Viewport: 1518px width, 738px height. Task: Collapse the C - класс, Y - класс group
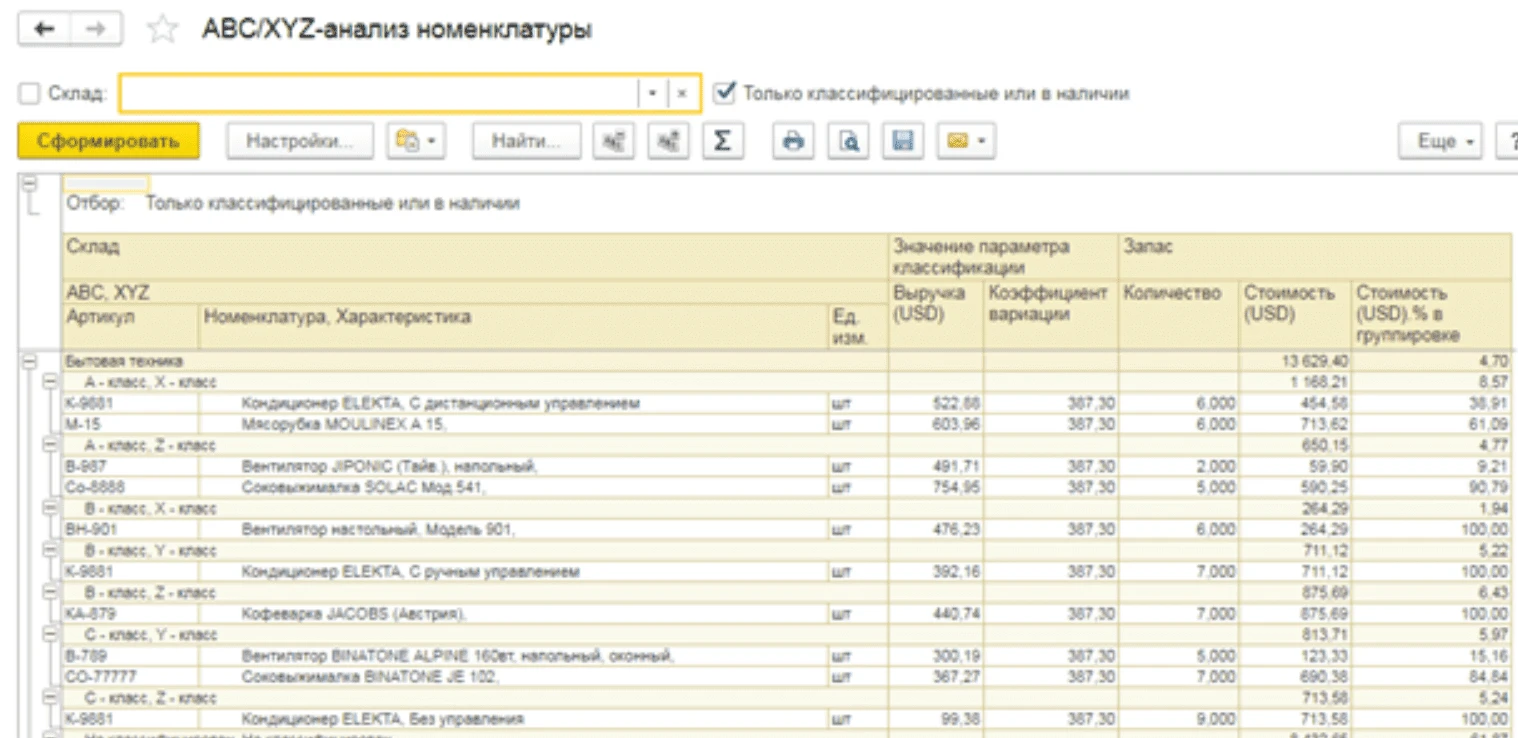pos(49,635)
